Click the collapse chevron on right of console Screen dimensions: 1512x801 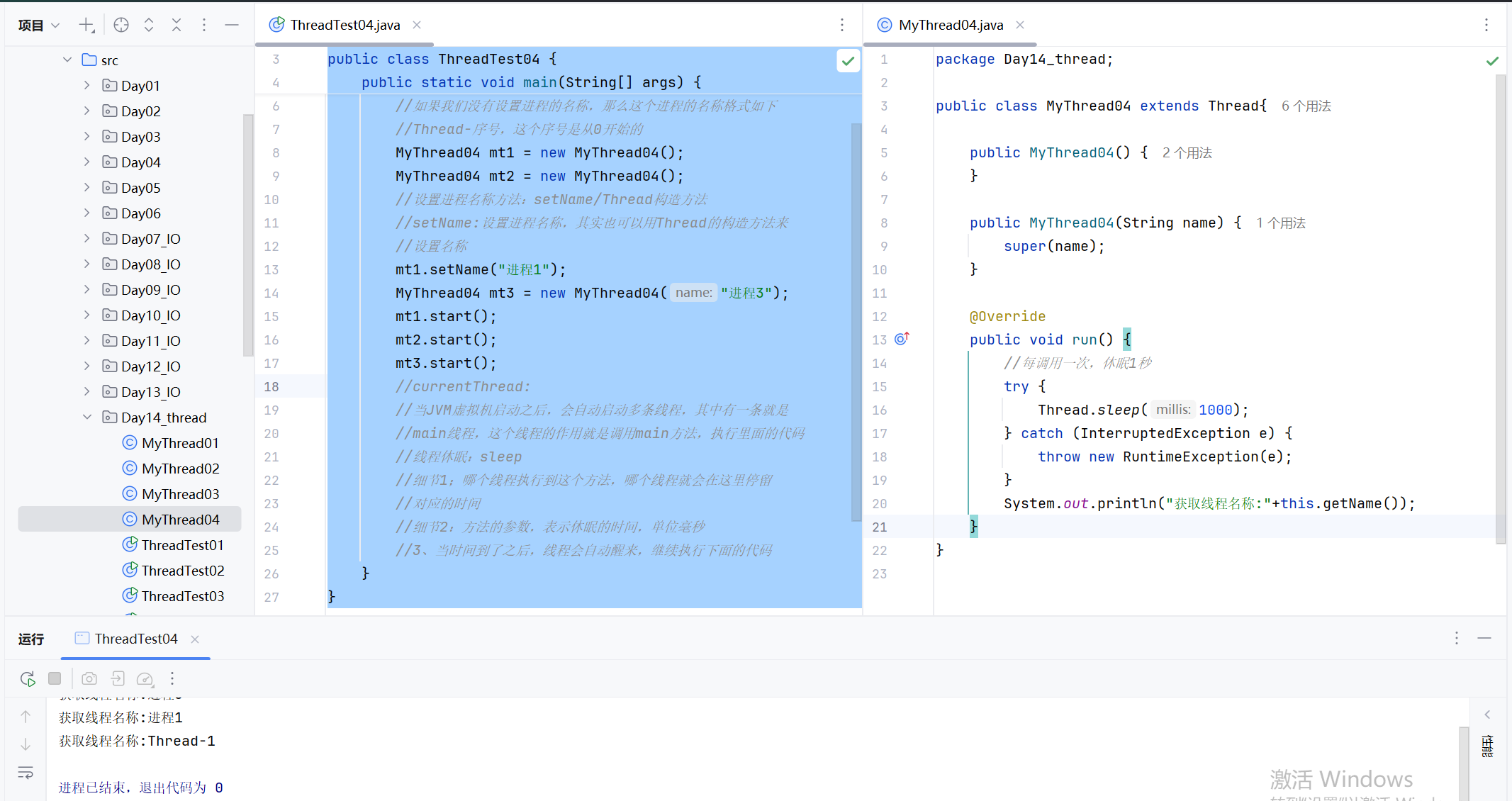[1487, 715]
